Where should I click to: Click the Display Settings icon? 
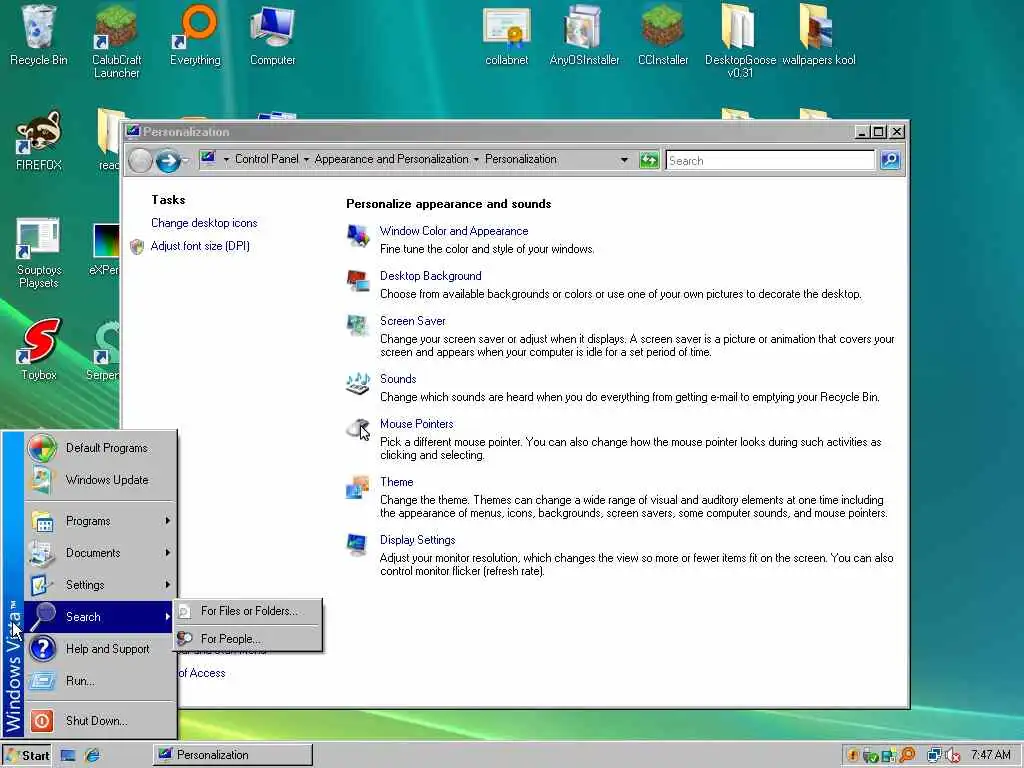tap(358, 545)
